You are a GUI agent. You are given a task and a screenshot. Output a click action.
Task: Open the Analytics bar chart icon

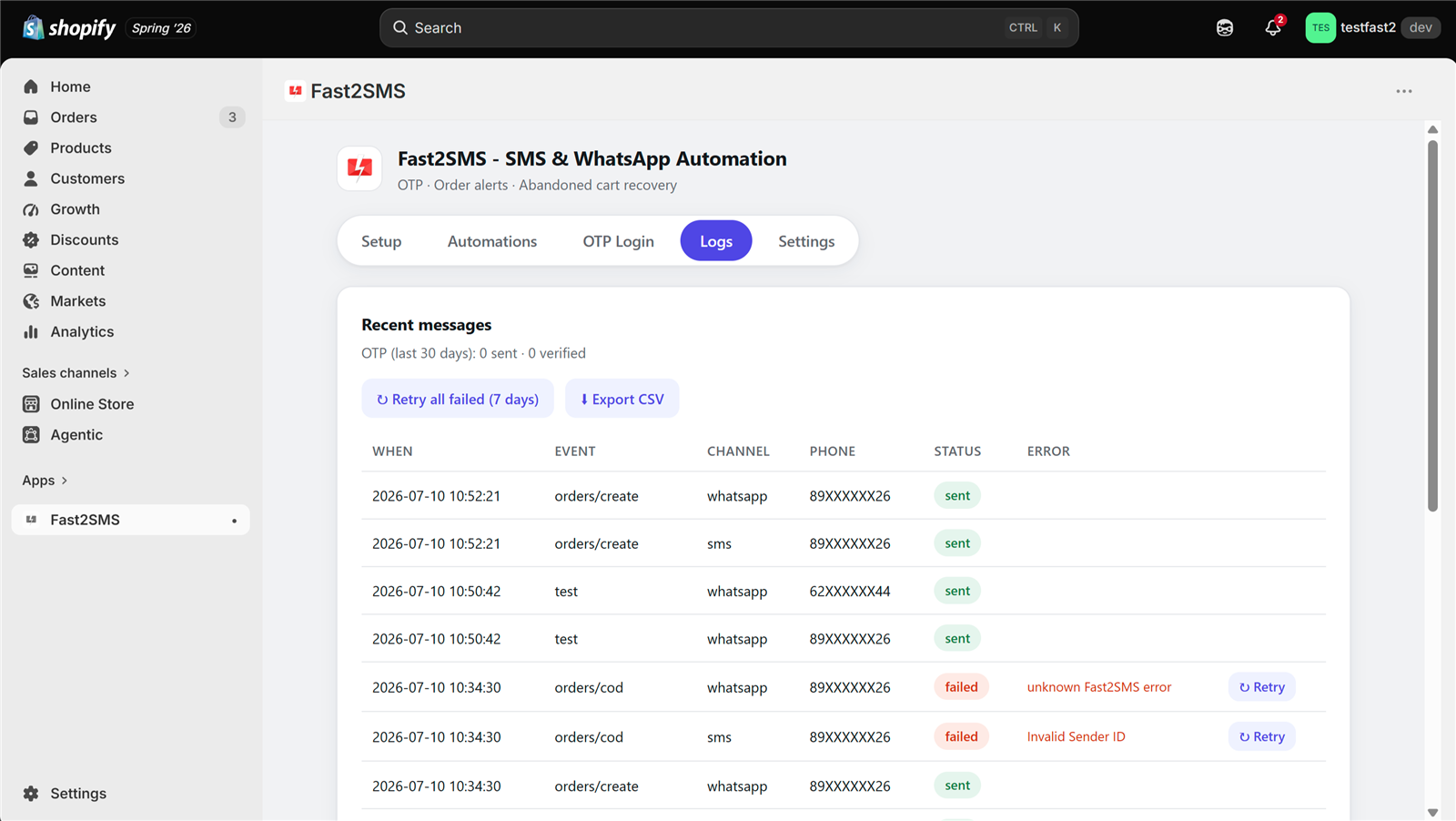[31, 331]
